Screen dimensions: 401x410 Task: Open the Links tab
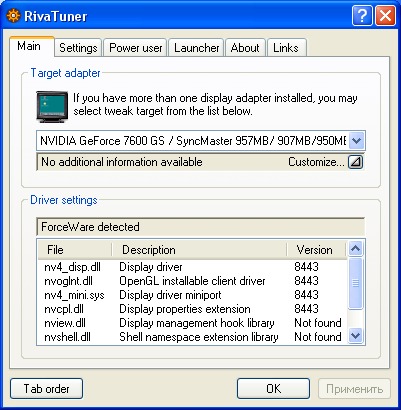pyautogui.click(x=286, y=48)
